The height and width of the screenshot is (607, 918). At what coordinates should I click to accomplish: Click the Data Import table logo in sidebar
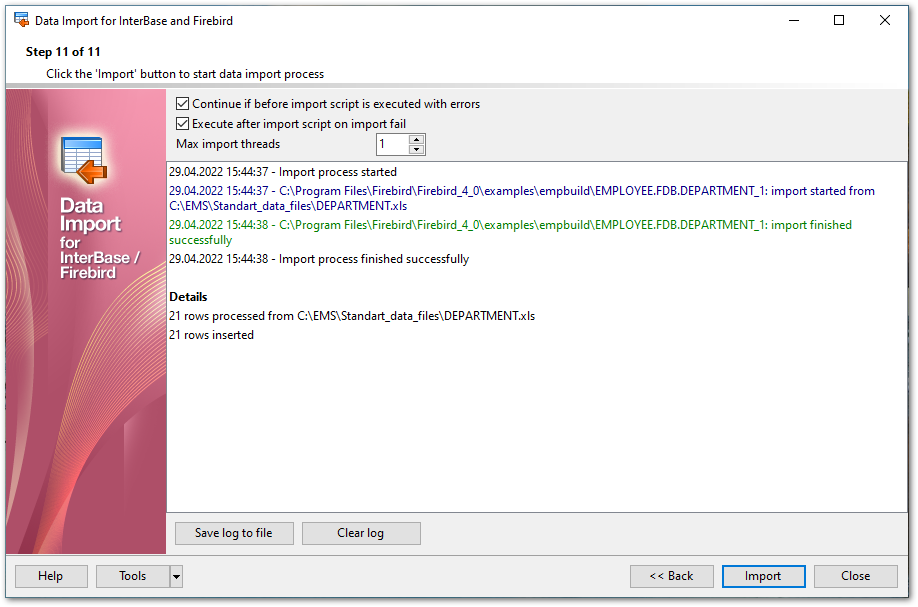[x=84, y=160]
